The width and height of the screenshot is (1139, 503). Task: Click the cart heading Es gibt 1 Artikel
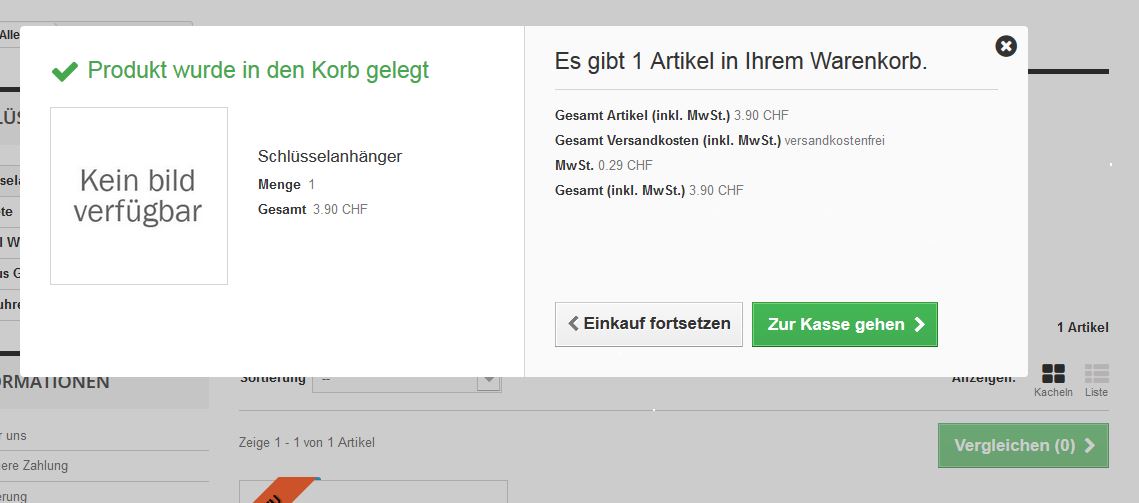click(x=741, y=62)
